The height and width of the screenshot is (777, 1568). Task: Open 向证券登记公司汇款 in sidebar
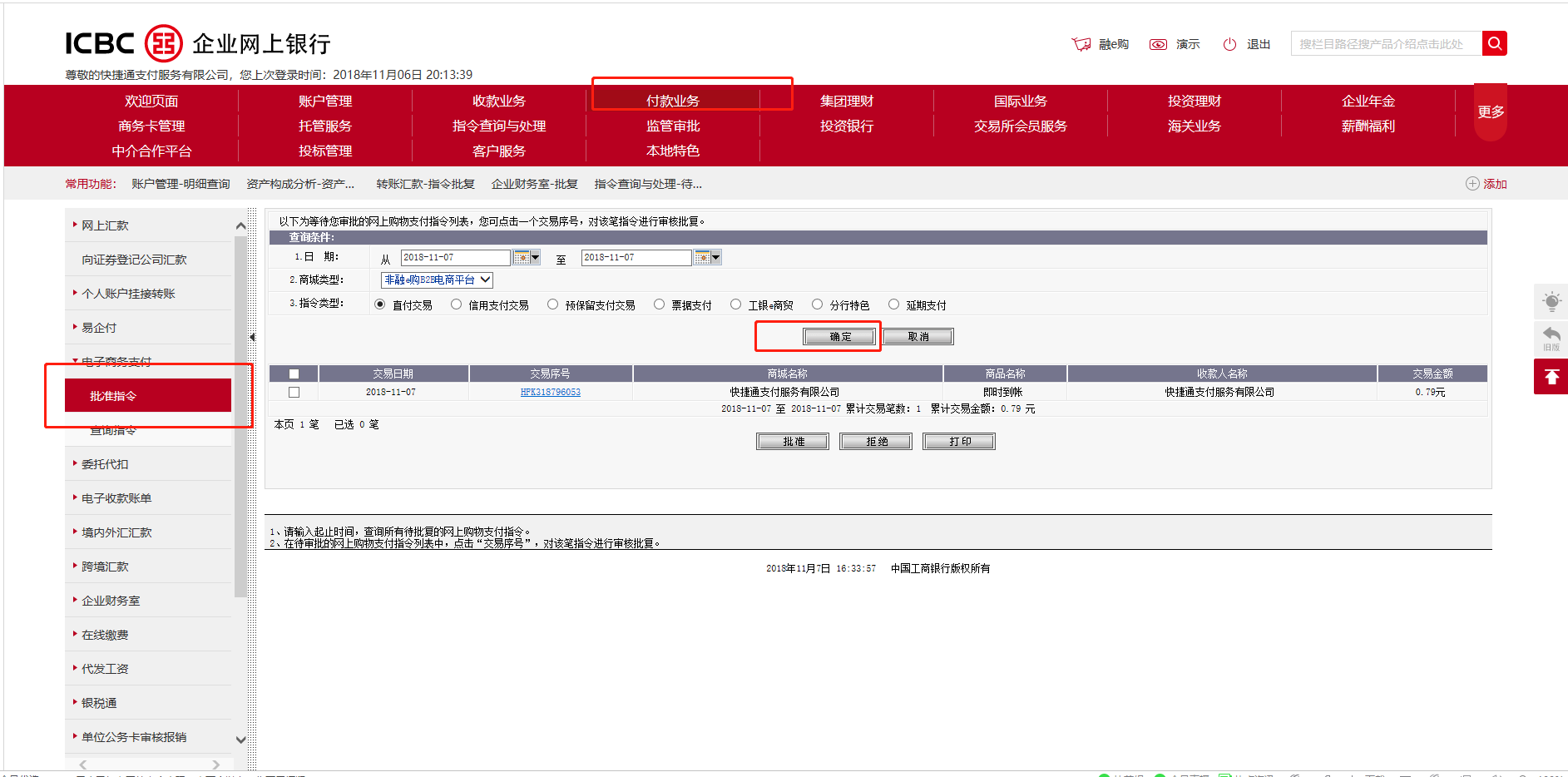[134, 260]
